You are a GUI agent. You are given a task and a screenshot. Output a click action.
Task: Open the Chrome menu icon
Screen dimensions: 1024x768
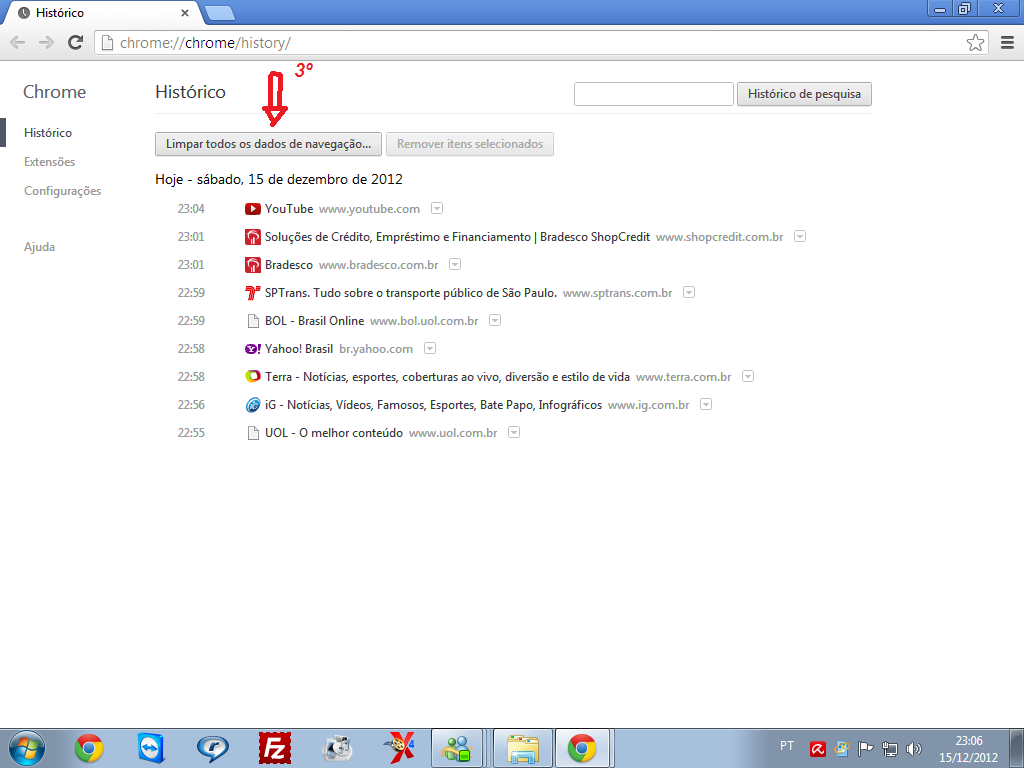pyautogui.click(x=1008, y=43)
